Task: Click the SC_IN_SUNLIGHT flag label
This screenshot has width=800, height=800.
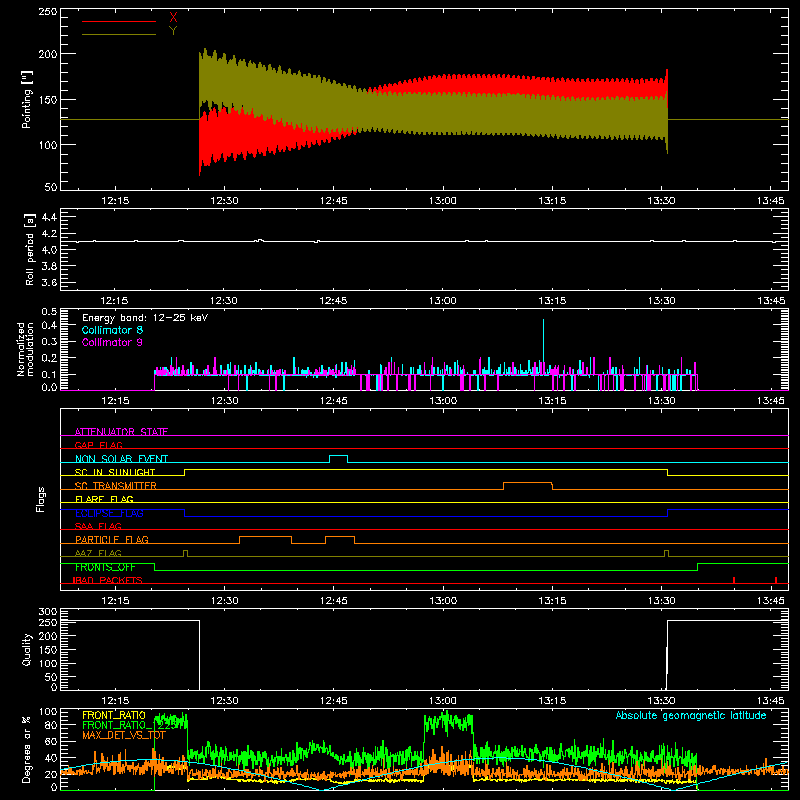Action: point(115,472)
